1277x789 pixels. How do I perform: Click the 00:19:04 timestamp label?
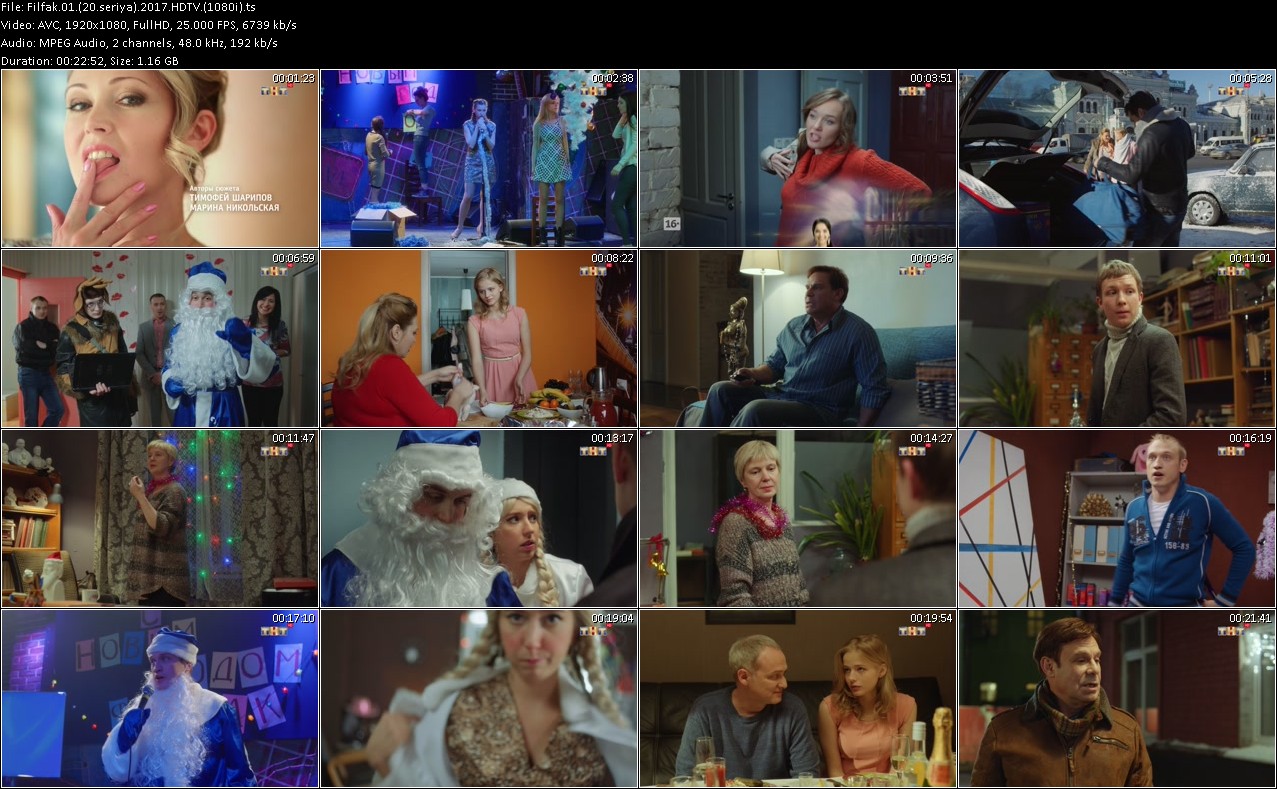[612, 618]
